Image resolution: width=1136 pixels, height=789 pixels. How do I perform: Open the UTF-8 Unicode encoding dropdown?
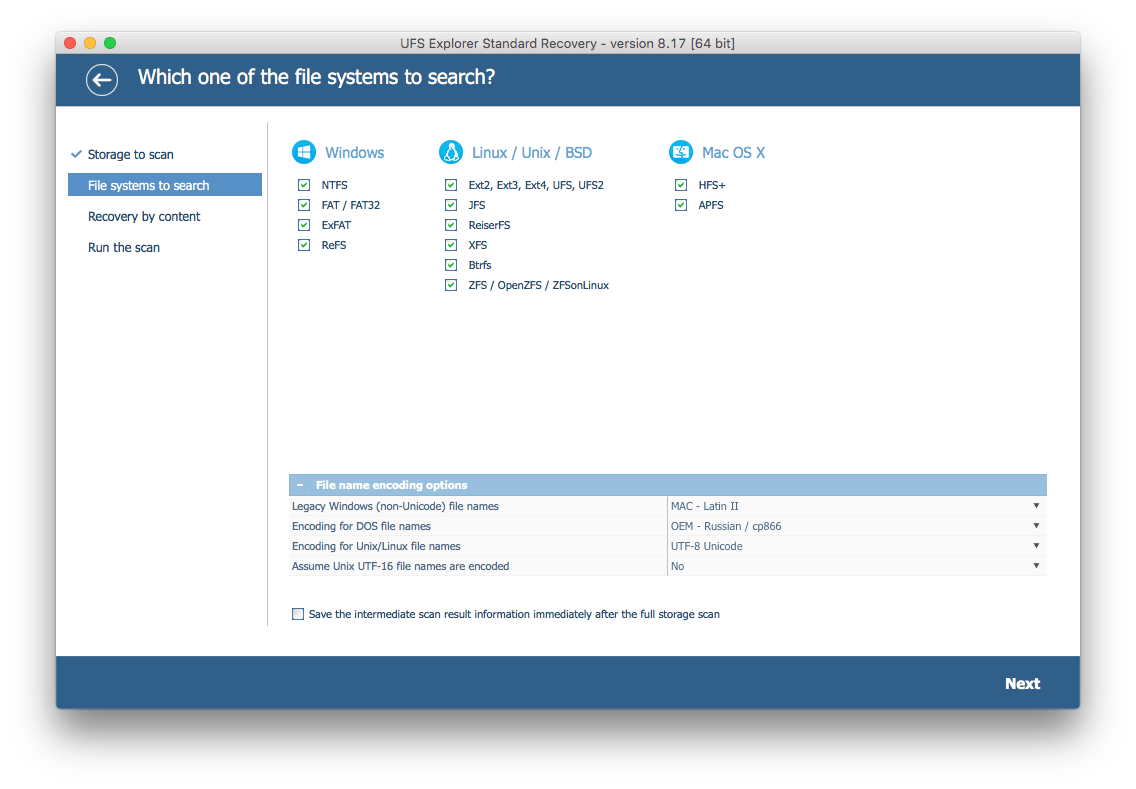point(856,546)
